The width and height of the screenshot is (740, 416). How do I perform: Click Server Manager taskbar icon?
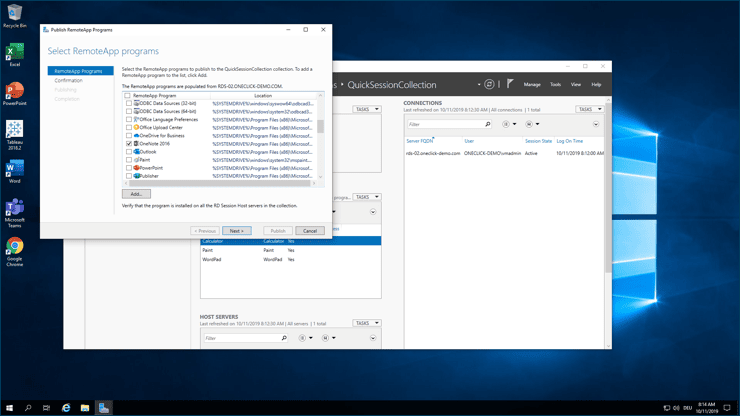(x=104, y=408)
